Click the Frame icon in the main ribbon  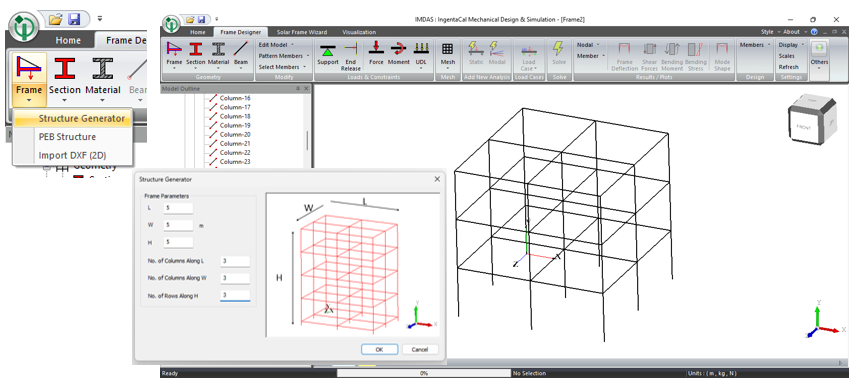click(x=174, y=49)
